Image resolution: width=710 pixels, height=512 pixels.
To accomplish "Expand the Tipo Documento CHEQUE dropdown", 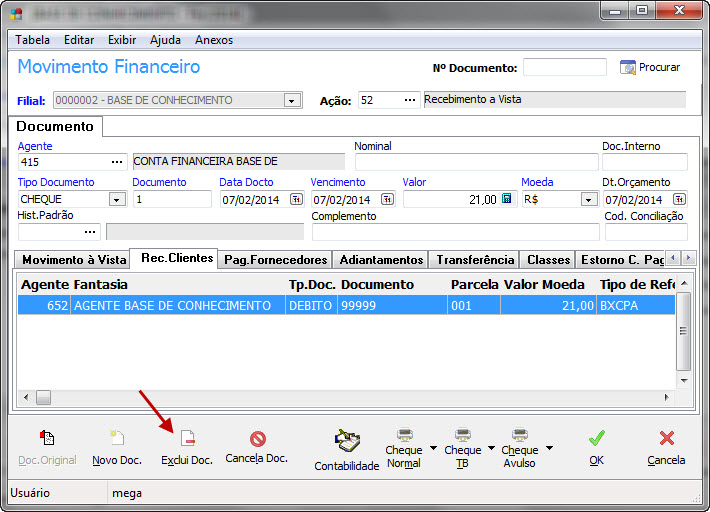I will point(117,199).
